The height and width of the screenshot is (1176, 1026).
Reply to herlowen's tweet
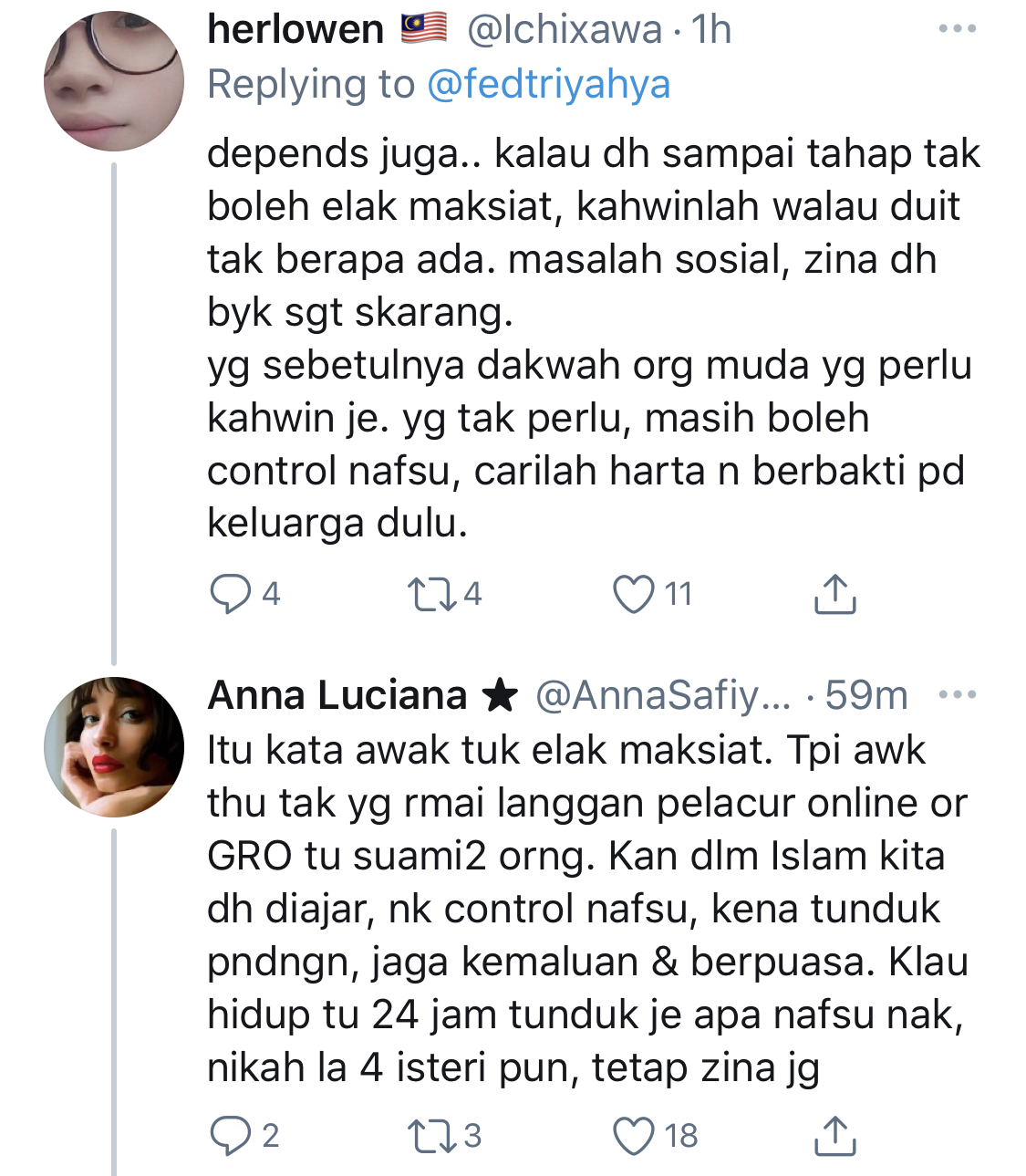[x=231, y=594]
